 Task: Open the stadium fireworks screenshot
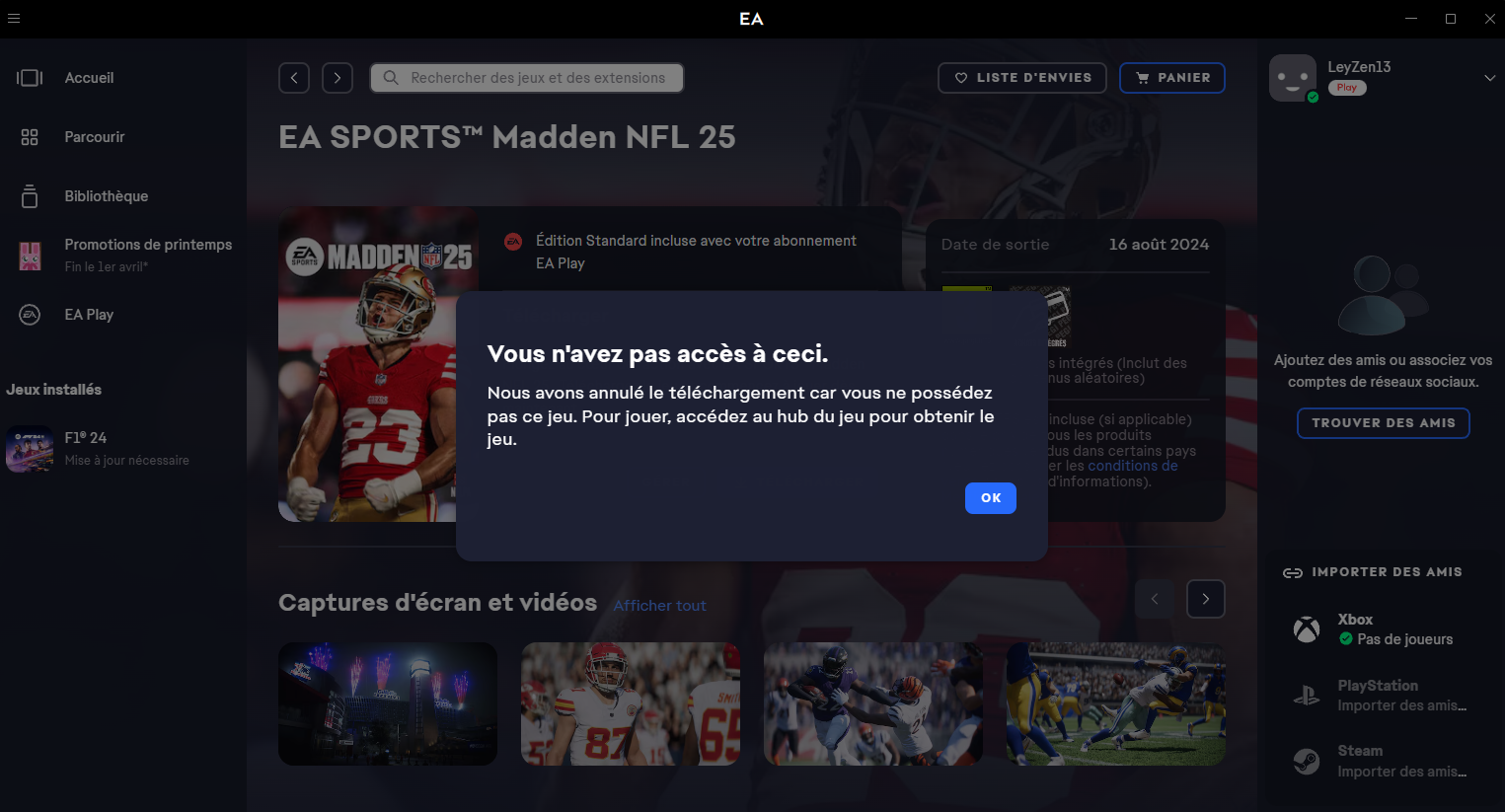click(388, 703)
